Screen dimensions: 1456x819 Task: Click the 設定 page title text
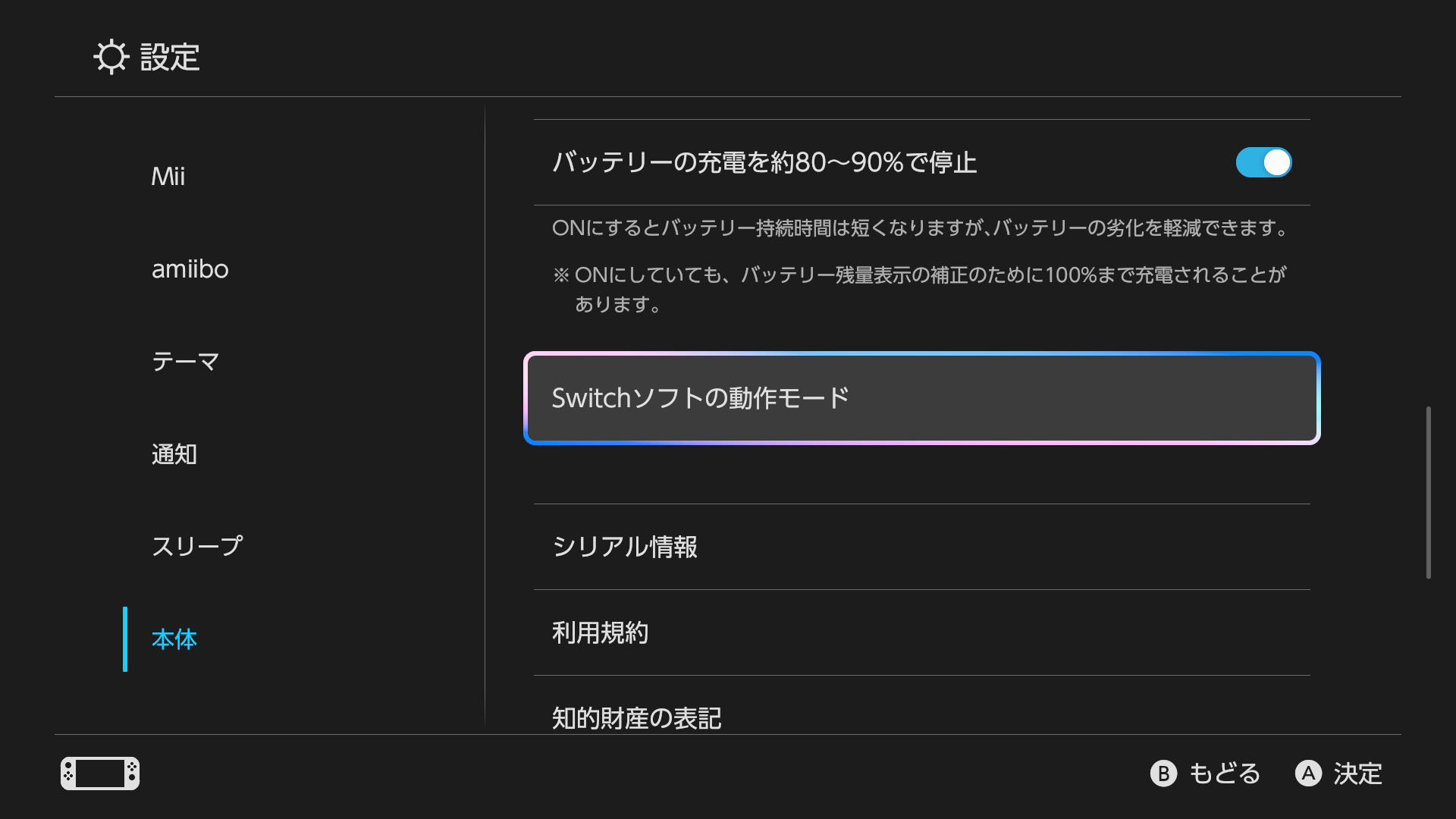pyautogui.click(x=170, y=57)
